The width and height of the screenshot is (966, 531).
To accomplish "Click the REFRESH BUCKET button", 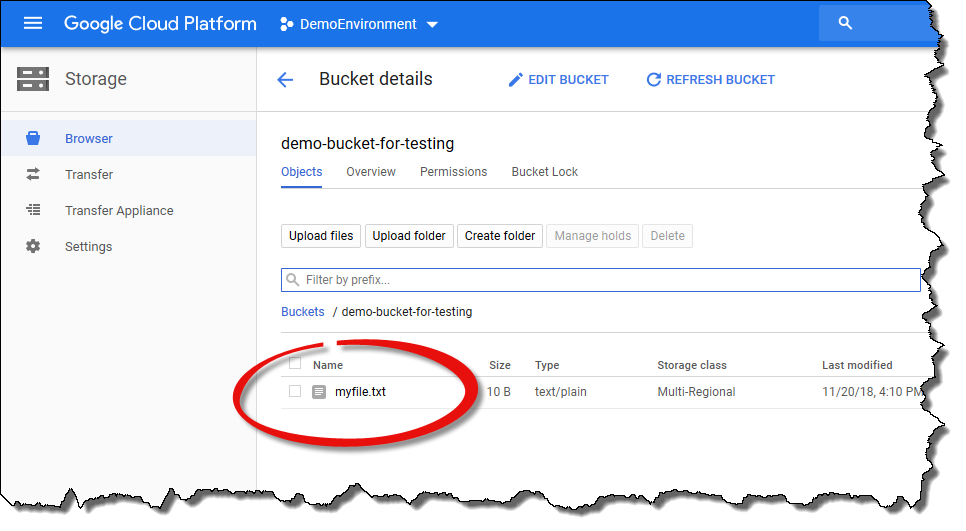I will pyautogui.click(x=710, y=80).
